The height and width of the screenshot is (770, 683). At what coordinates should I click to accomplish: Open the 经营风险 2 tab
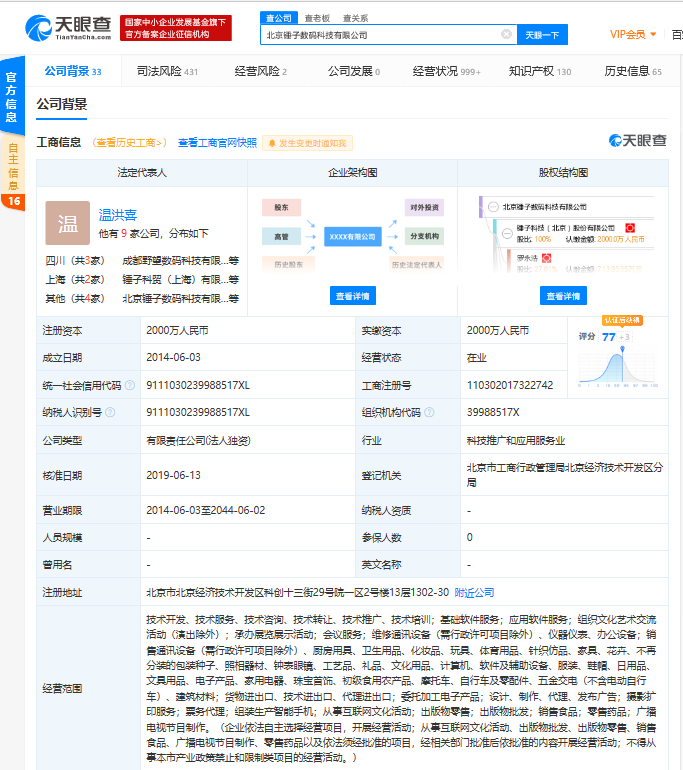(261, 71)
